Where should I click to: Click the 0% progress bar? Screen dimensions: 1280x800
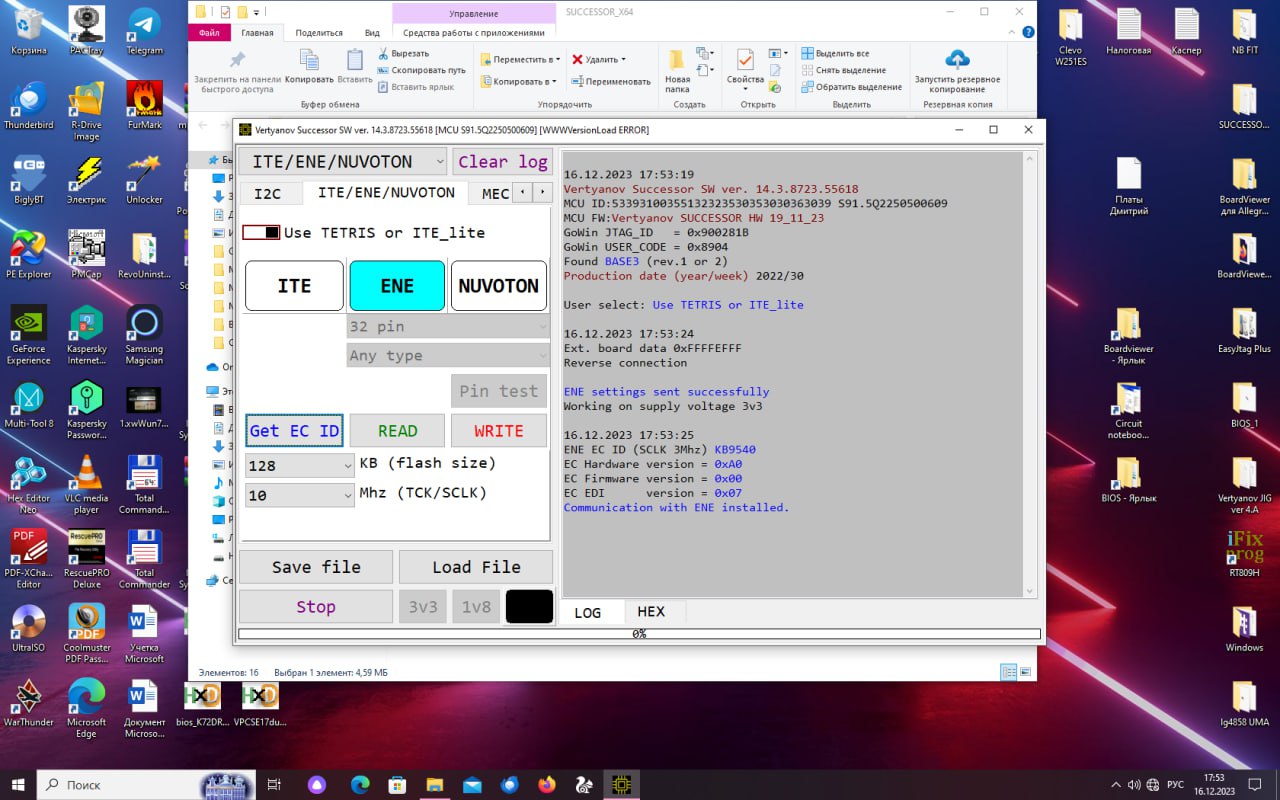click(639, 634)
